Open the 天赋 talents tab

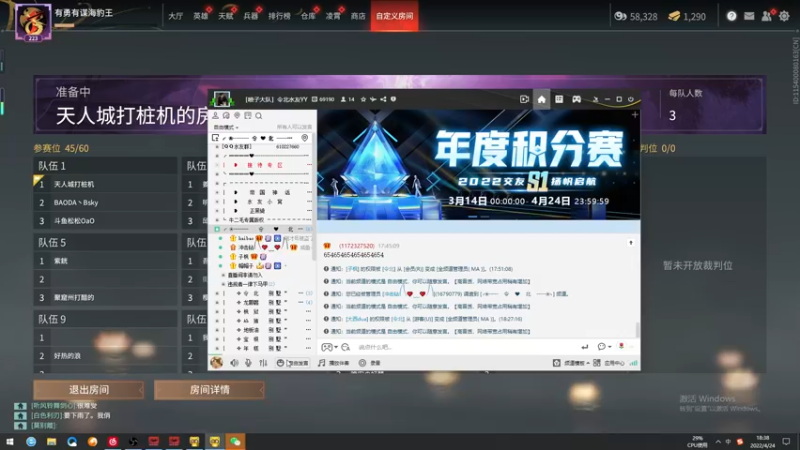226,16
